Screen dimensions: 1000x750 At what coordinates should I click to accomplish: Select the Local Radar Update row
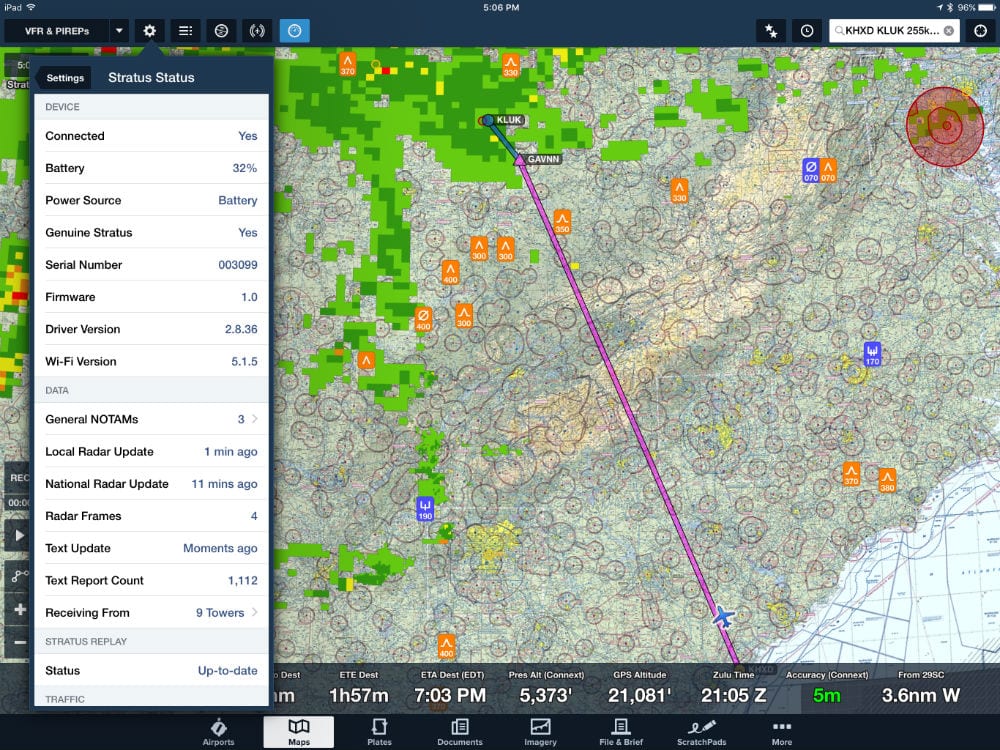point(151,452)
